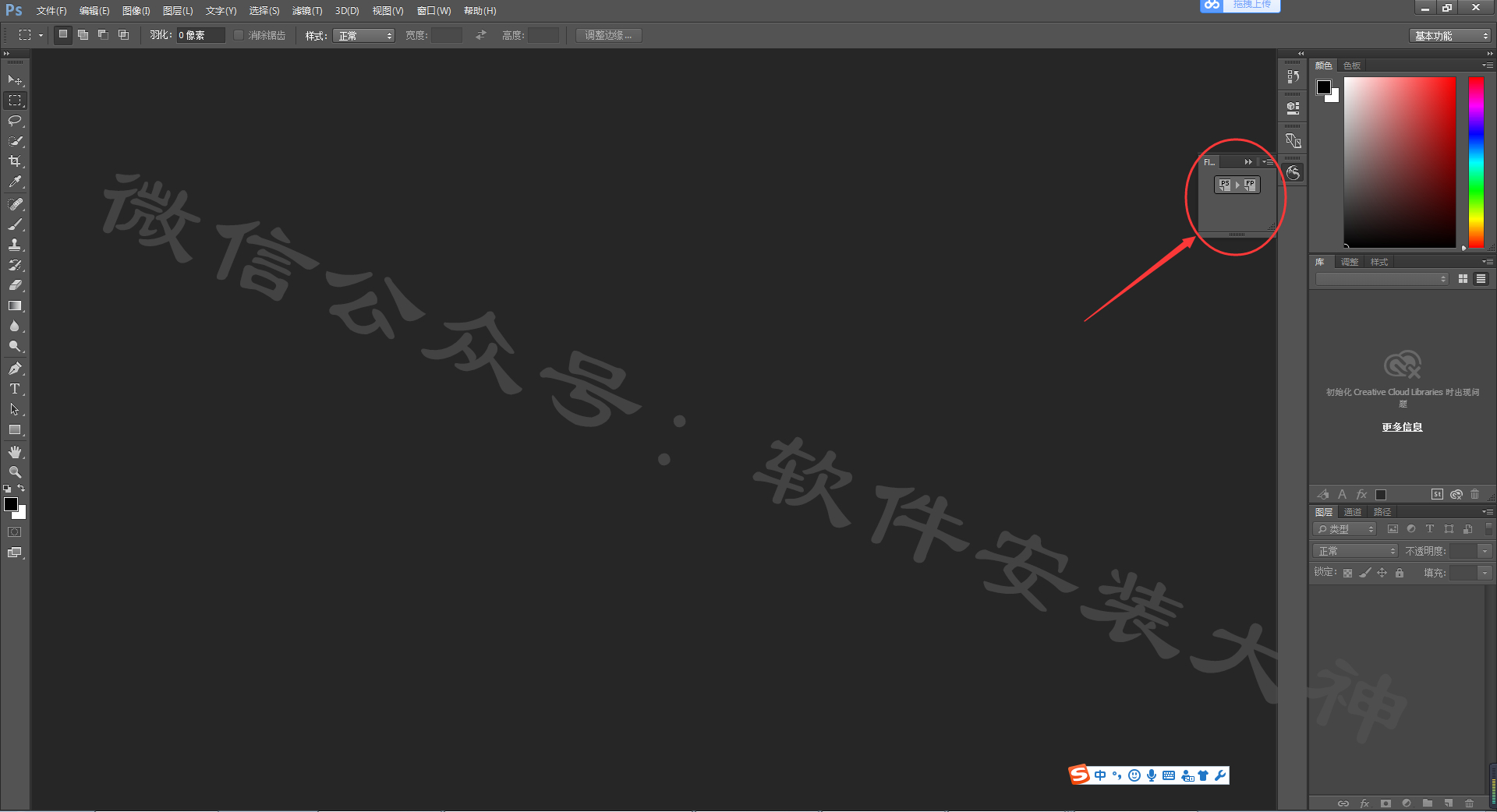Image resolution: width=1497 pixels, height=812 pixels.
Task: Enable the anti-alias checkbox
Action: pyautogui.click(x=239, y=35)
